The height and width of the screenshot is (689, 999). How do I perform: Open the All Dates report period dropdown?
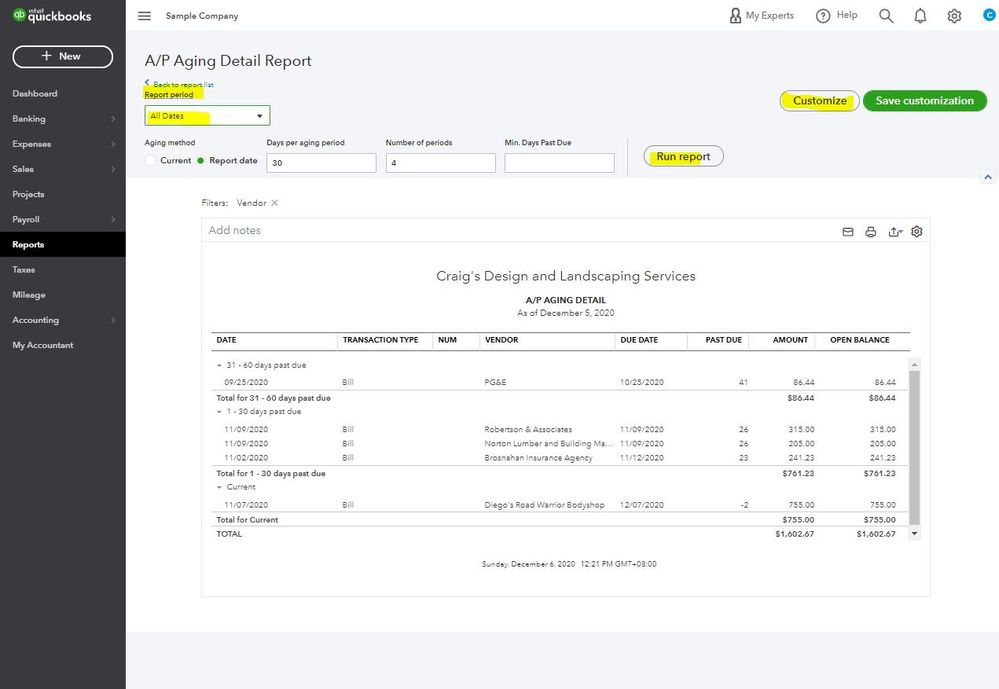tap(207, 115)
